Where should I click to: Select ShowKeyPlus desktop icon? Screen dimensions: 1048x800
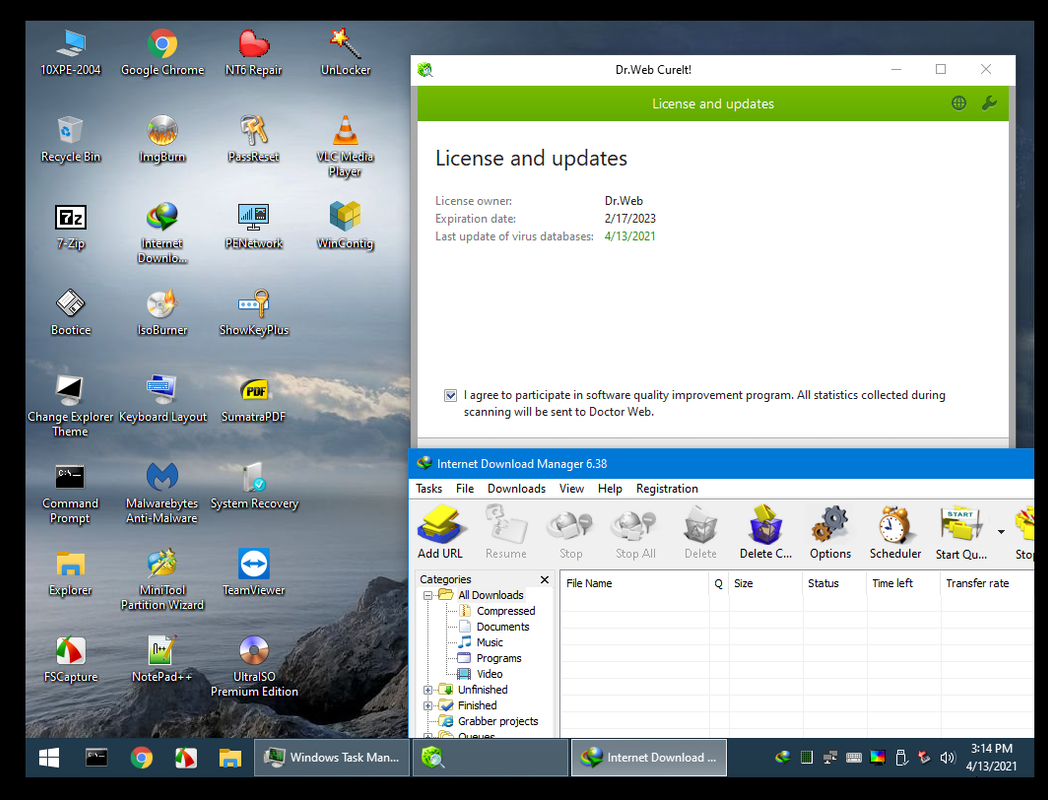pos(253,312)
